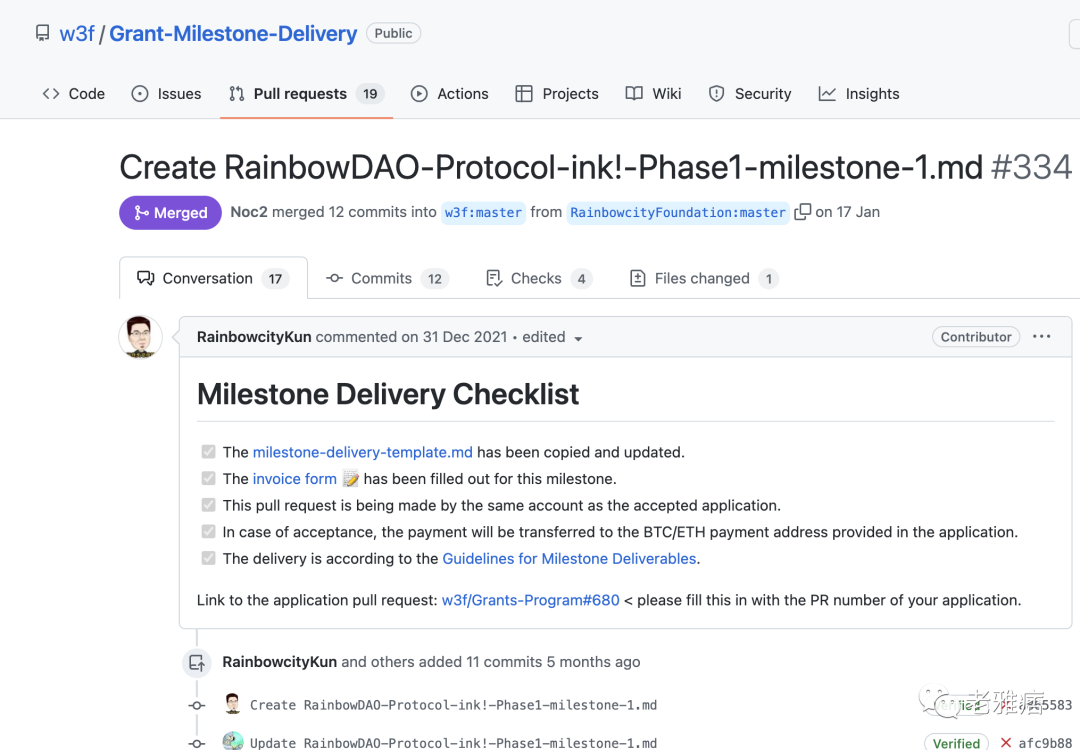View the Files changed tab
Viewport: 1080px width, 750px height.
click(704, 278)
